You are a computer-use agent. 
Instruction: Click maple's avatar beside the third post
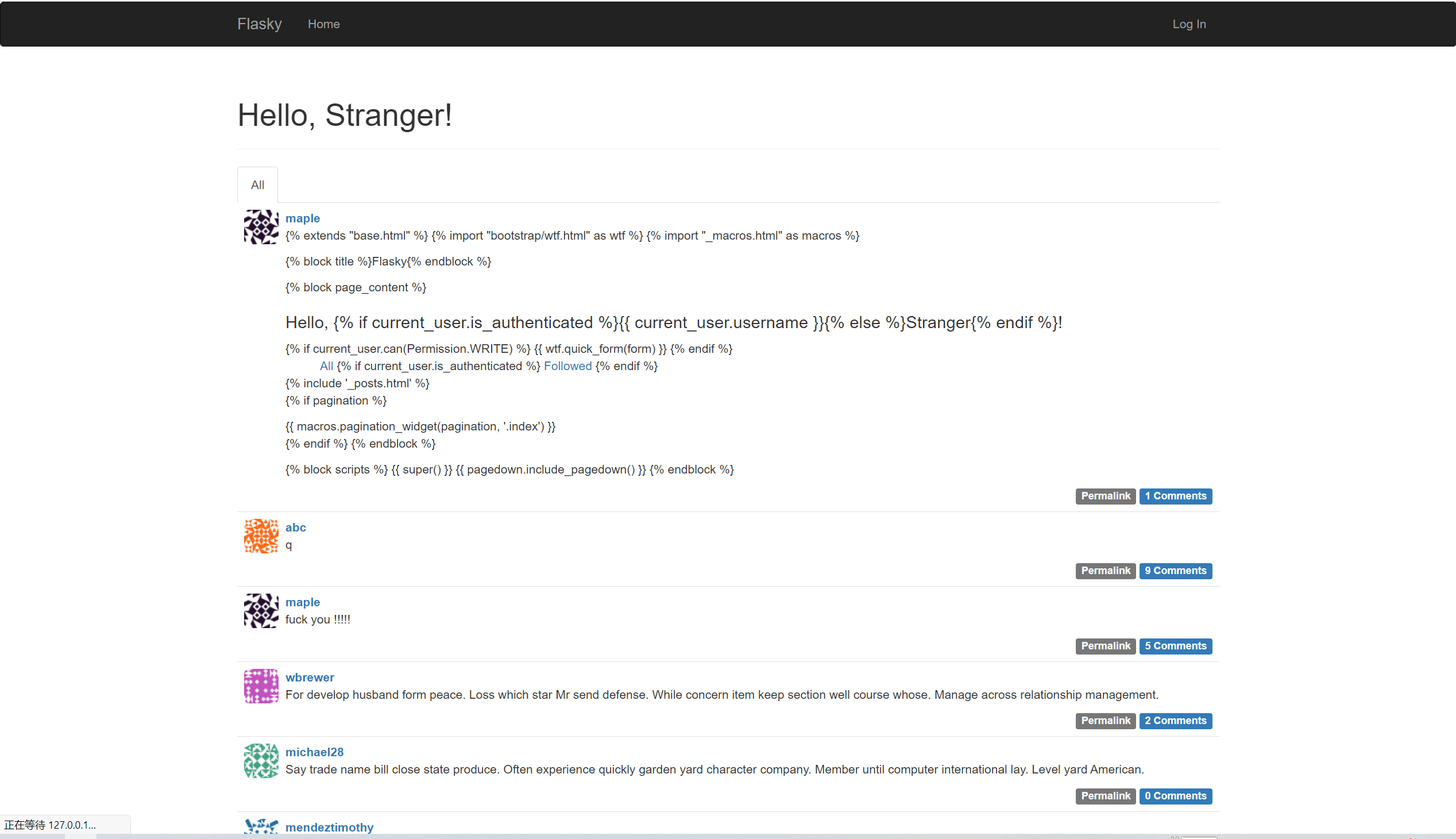tap(260, 610)
